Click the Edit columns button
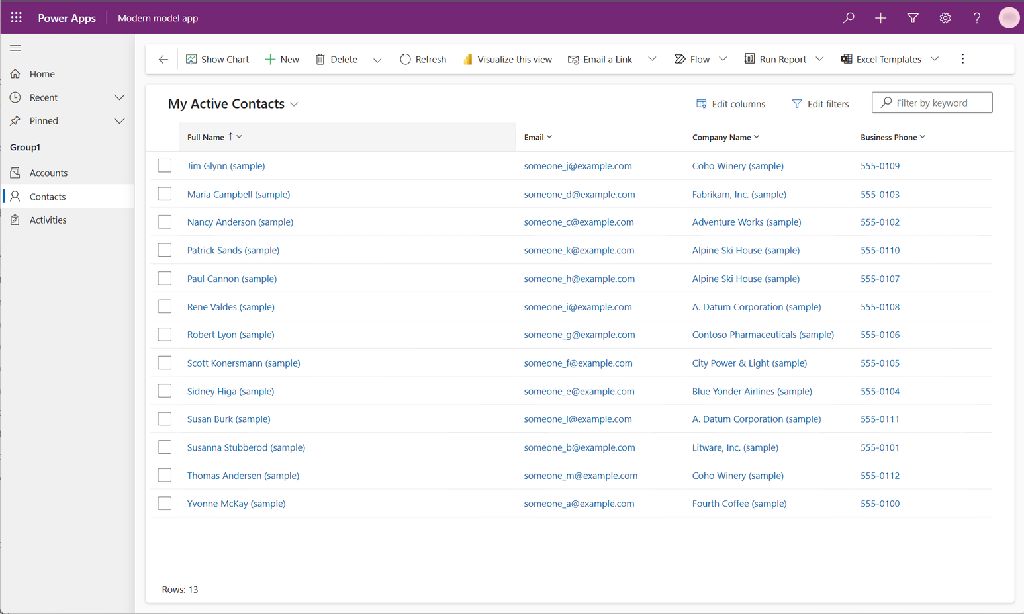The height and width of the screenshot is (614, 1024). (731, 104)
